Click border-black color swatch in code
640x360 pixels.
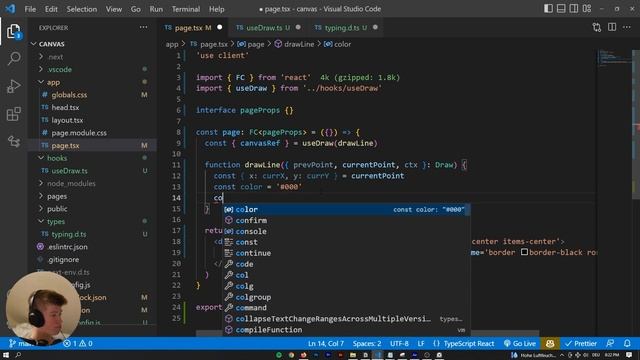tap(524, 252)
